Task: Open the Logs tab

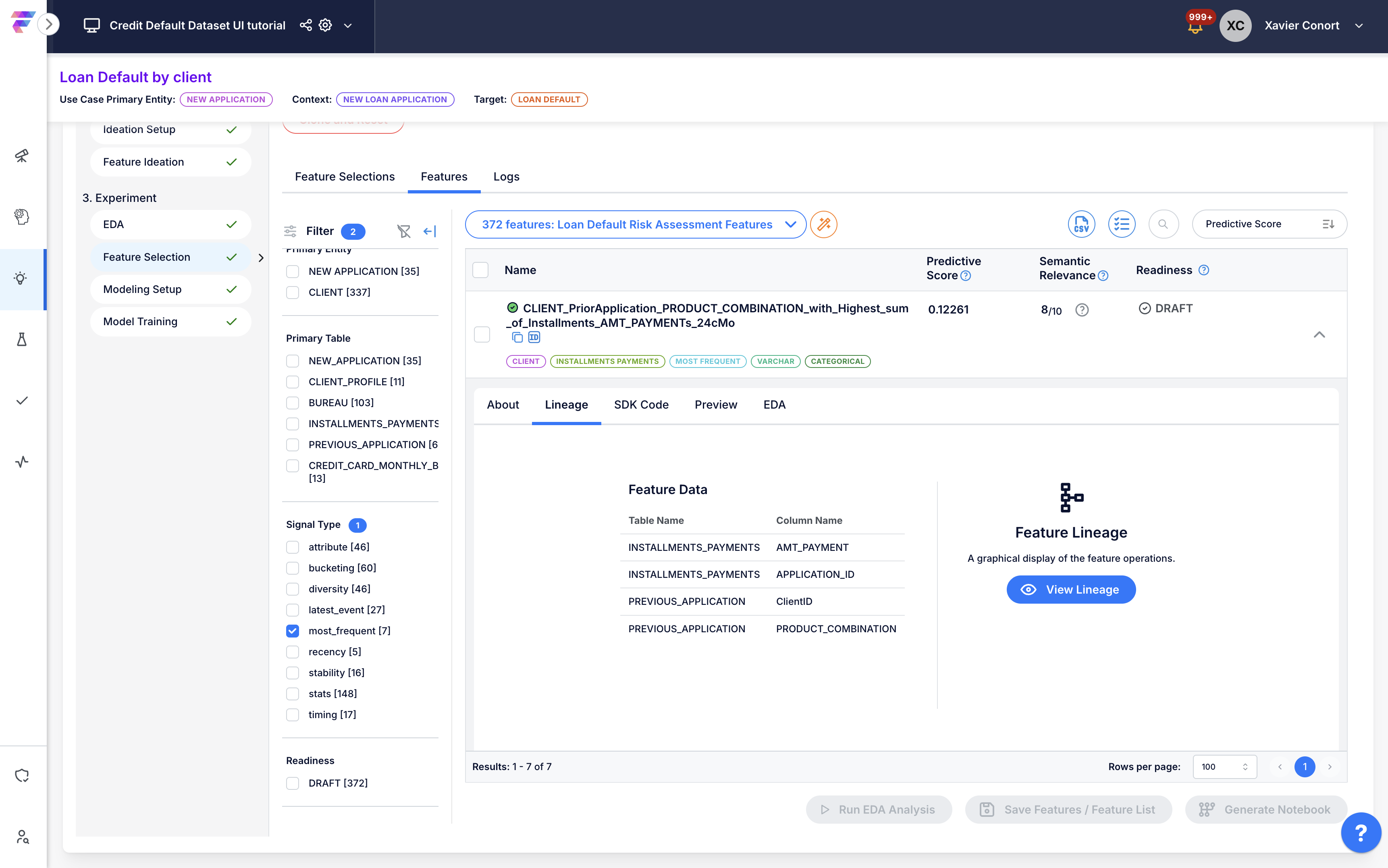Action: (506, 176)
